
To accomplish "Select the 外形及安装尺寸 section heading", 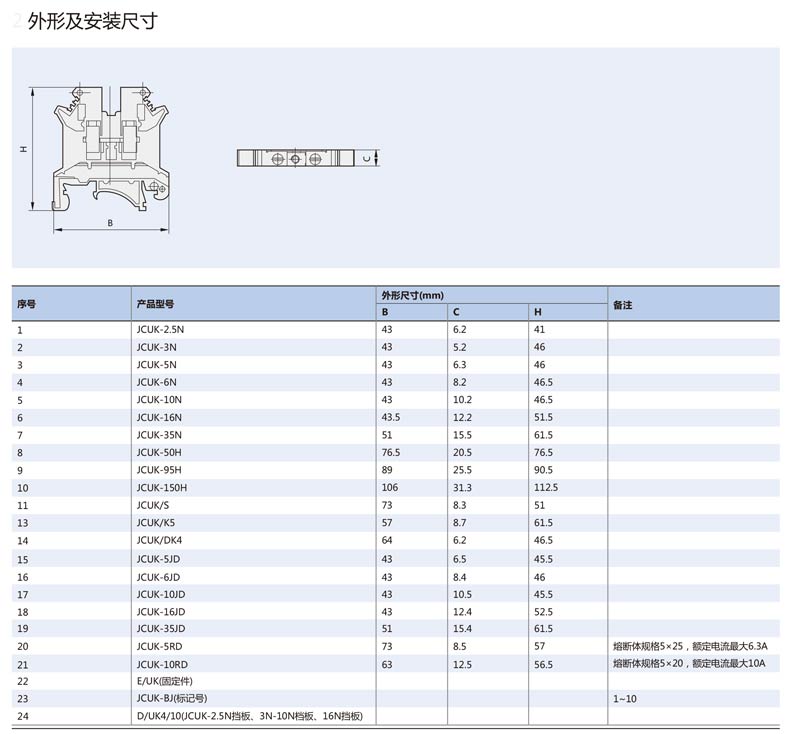I will coord(92,21).
